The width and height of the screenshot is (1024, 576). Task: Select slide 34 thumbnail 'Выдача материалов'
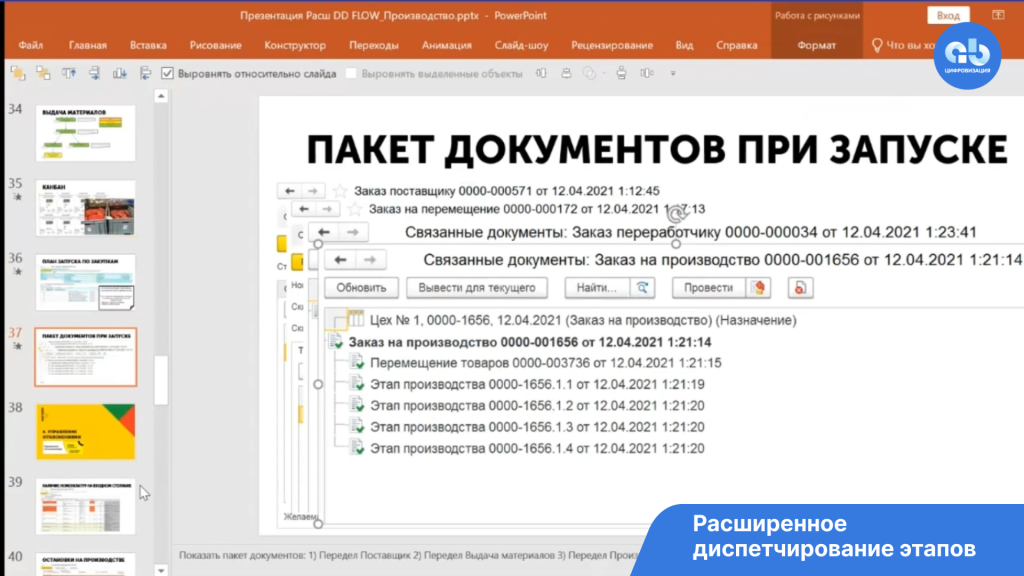point(86,133)
